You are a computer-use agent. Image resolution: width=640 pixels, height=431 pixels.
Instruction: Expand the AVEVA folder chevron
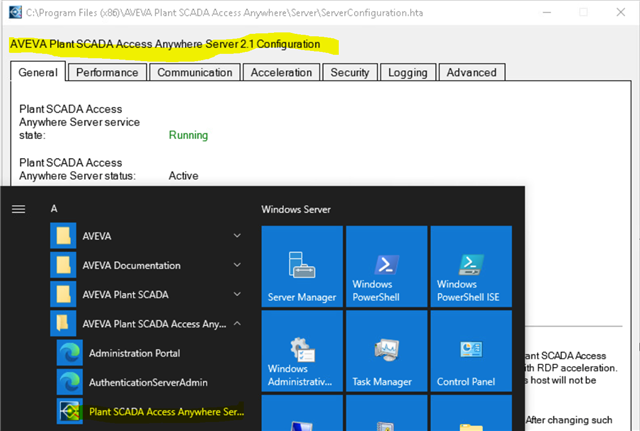point(237,235)
